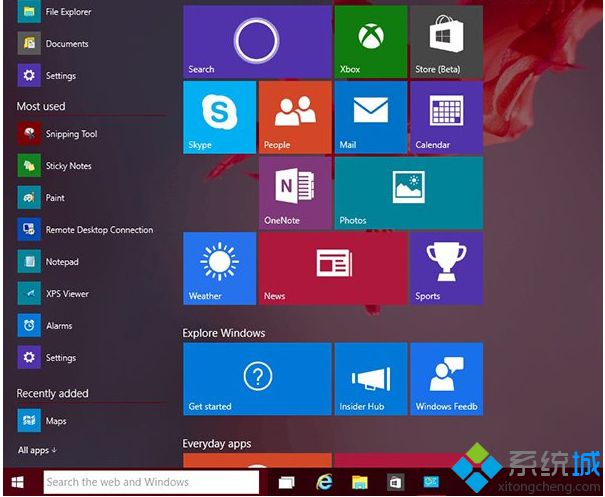Launch Paint

pyautogui.click(x=41, y=198)
